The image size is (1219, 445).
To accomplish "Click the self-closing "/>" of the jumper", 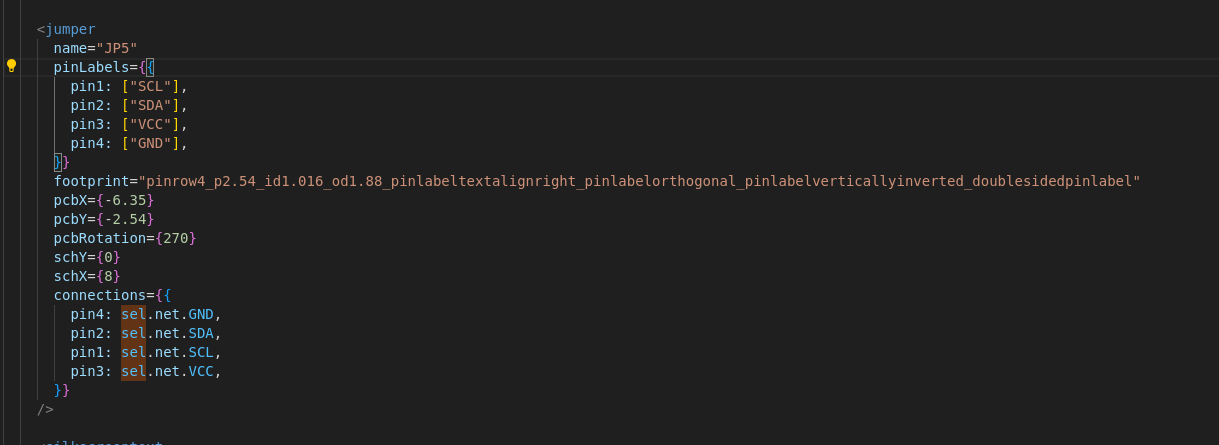I will pos(45,409).
